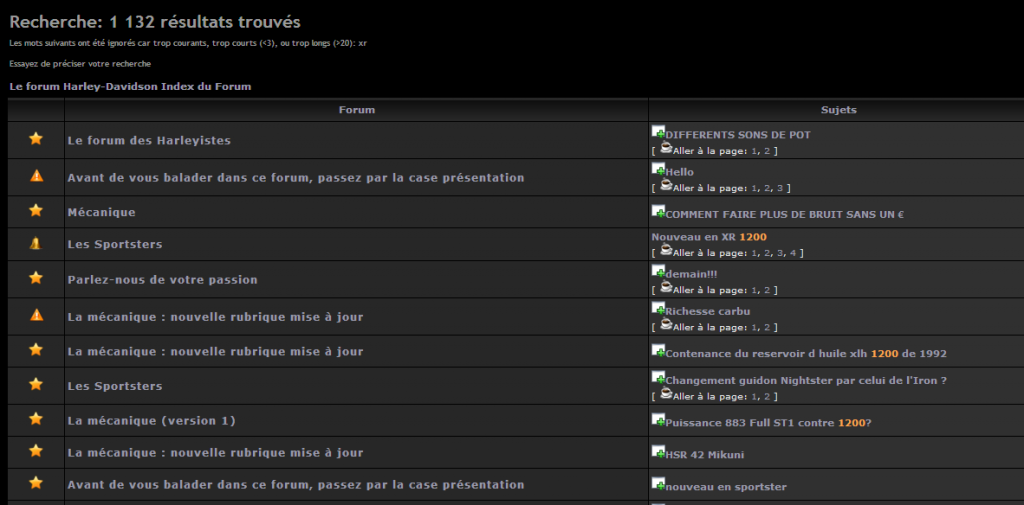The width and height of the screenshot is (1024, 505).
Task: Open the demain!!! topic
Action: coord(691,274)
